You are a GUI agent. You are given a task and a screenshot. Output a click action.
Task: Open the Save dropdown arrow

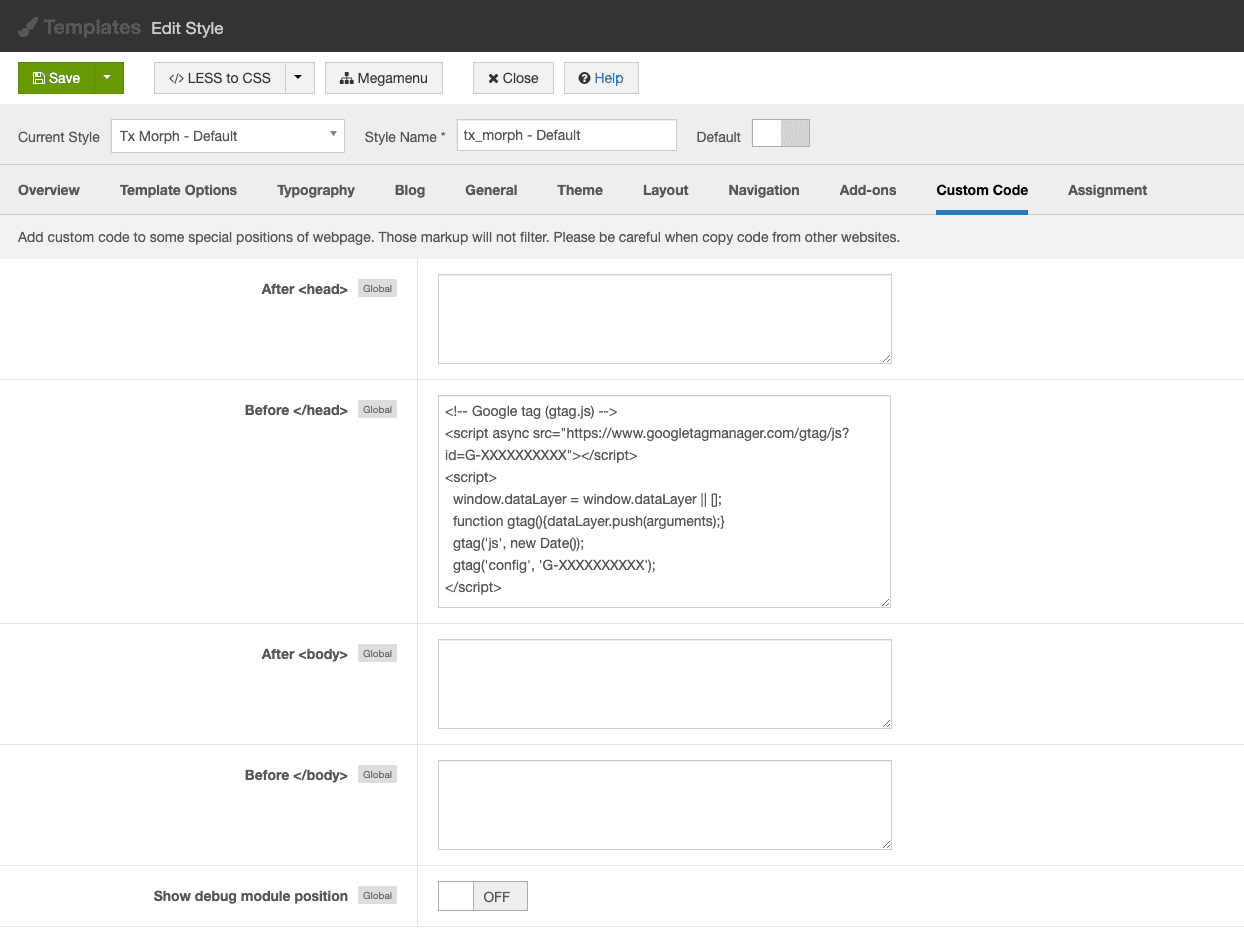click(109, 78)
